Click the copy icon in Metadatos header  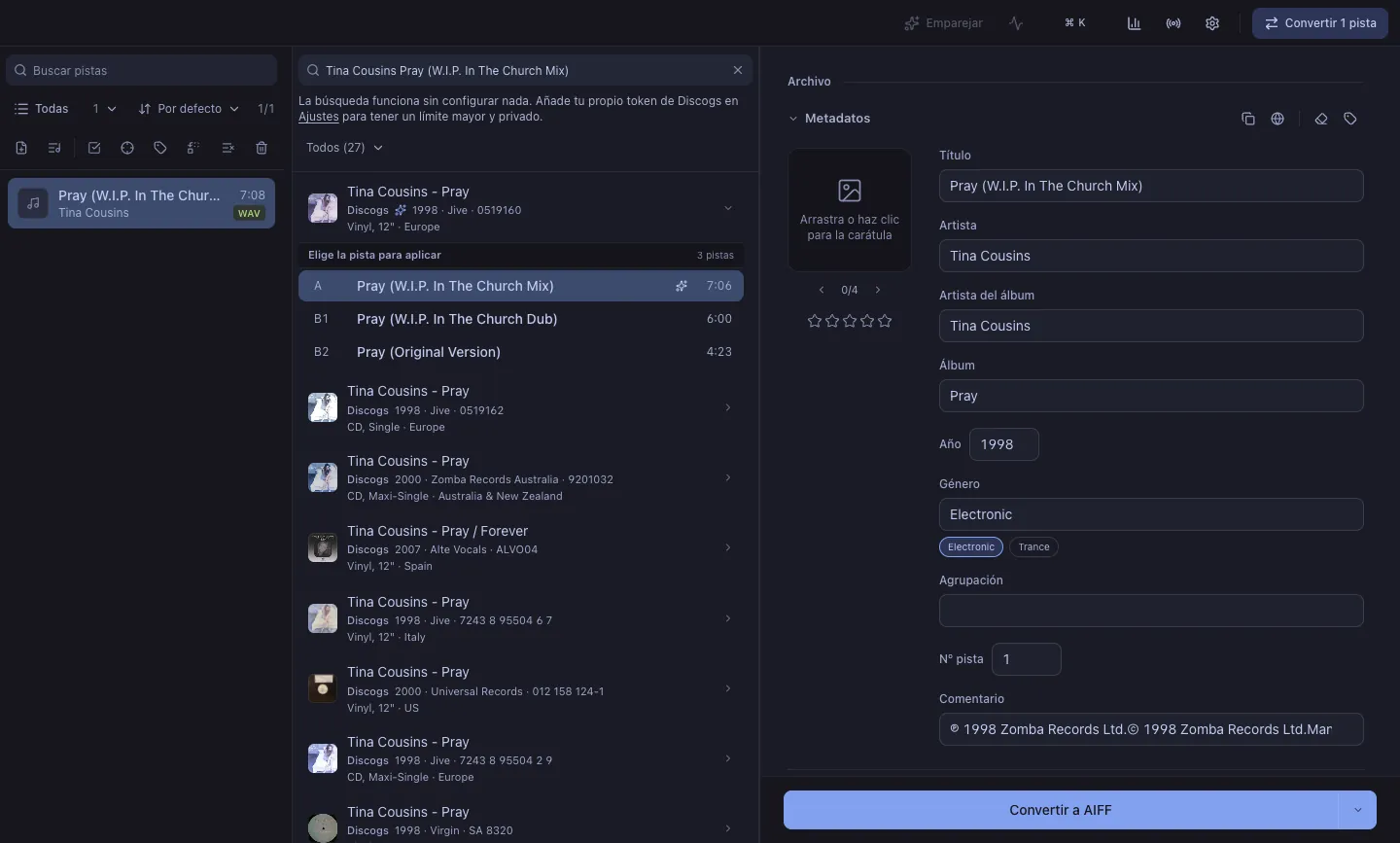(1248, 119)
